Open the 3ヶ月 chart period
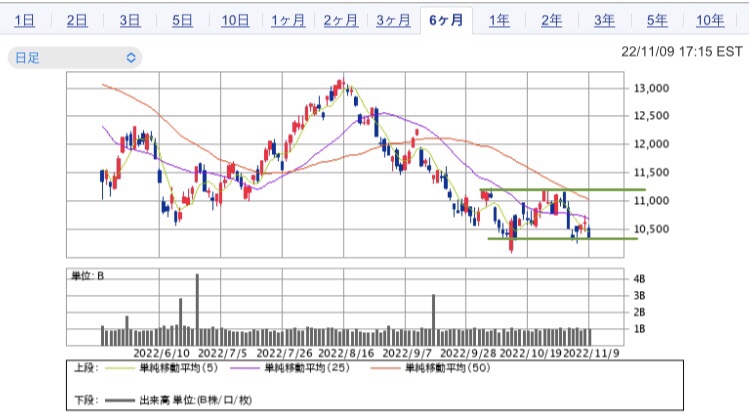Screen dimensions: 749x415 point(393,21)
